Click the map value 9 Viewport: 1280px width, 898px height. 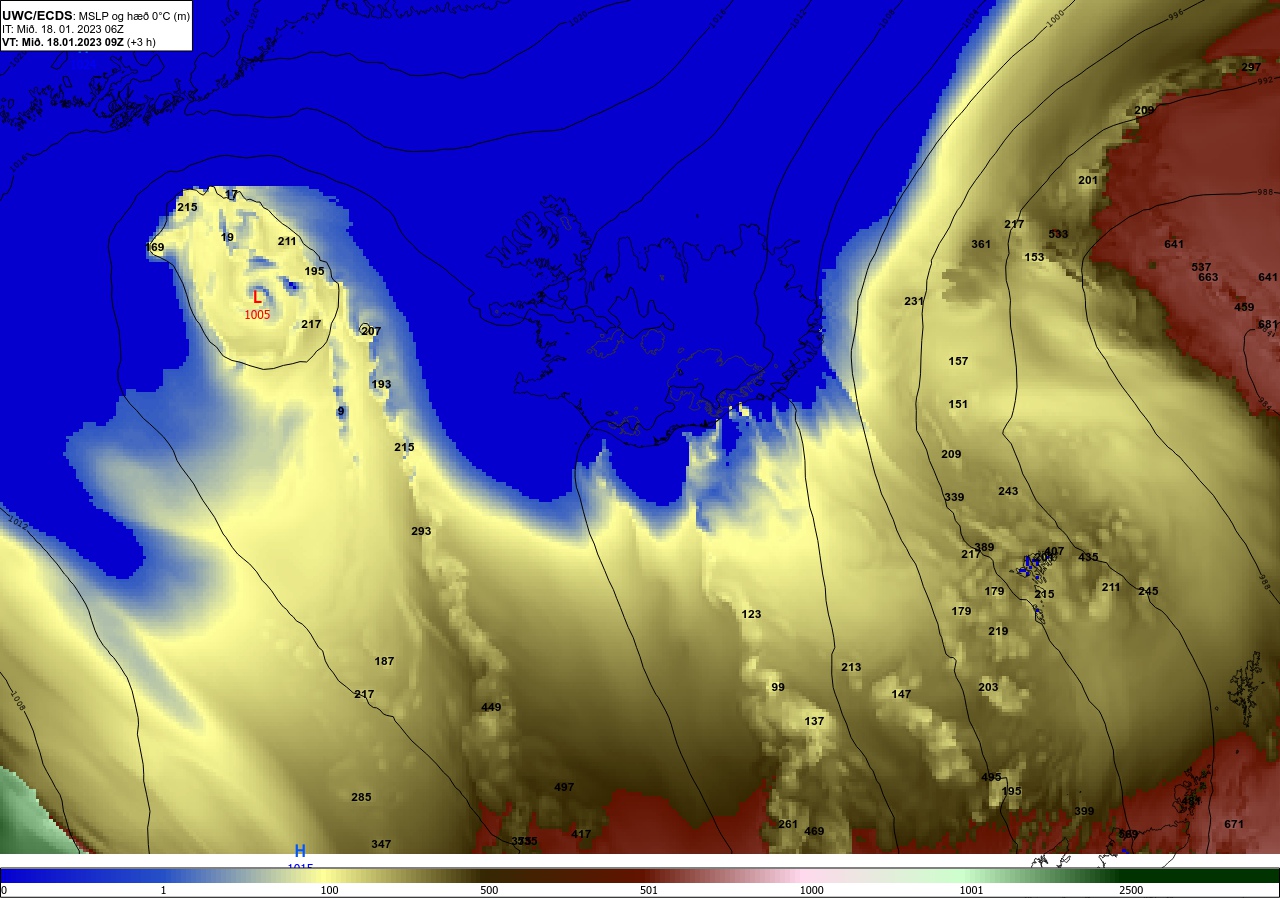click(341, 411)
